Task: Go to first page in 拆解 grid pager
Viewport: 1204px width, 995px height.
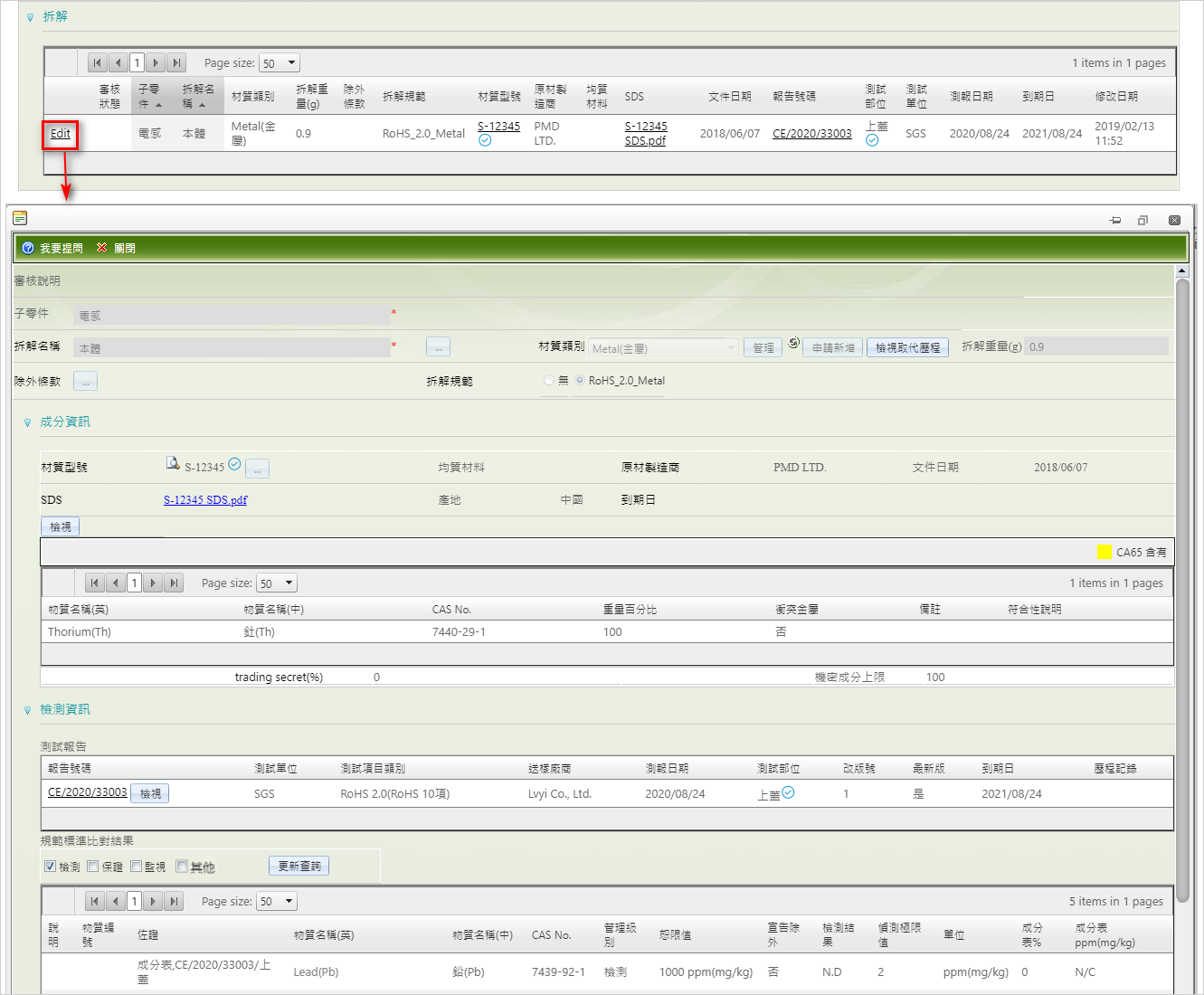Action: [x=98, y=63]
